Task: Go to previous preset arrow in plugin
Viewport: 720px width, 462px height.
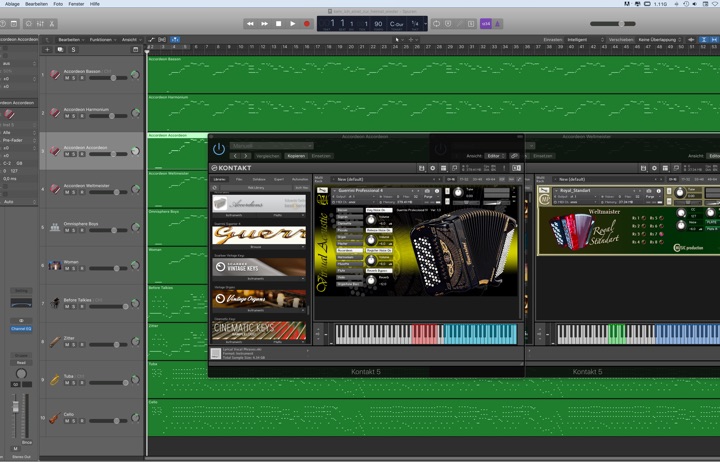Action: tap(235, 156)
